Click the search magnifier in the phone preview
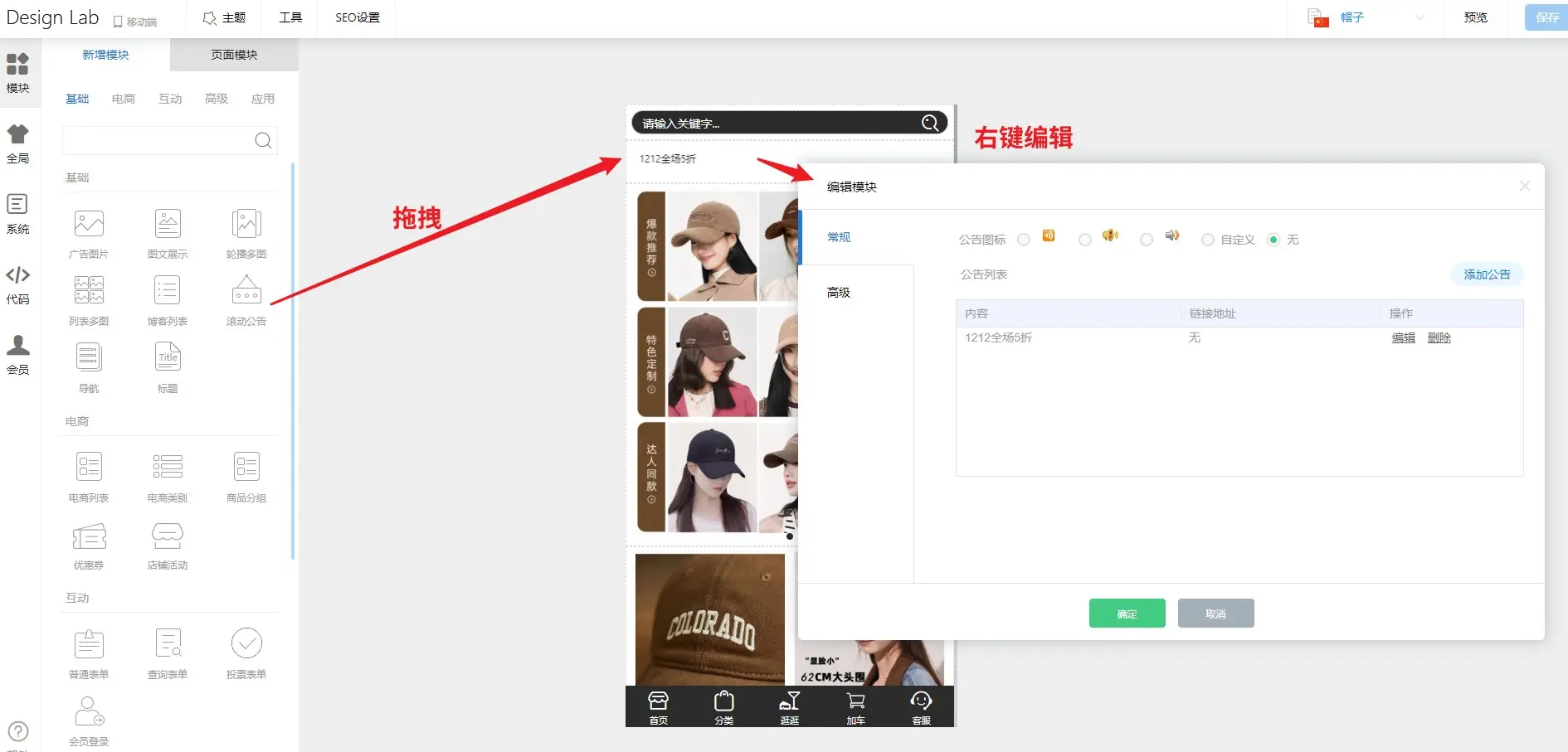The width and height of the screenshot is (1568, 752). [x=930, y=124]
